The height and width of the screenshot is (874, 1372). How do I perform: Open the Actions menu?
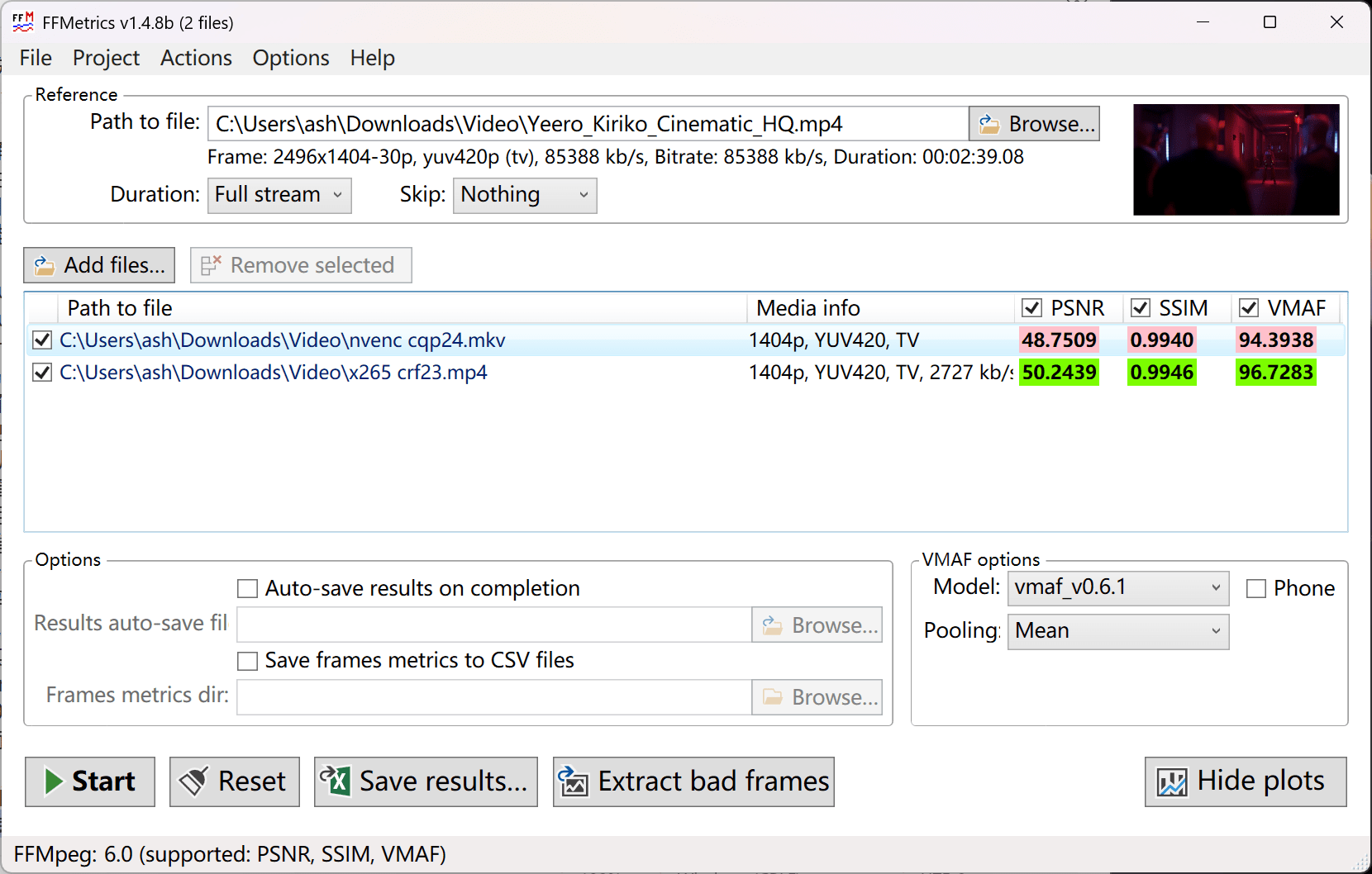pyautogui.click(x=196, y=58)
